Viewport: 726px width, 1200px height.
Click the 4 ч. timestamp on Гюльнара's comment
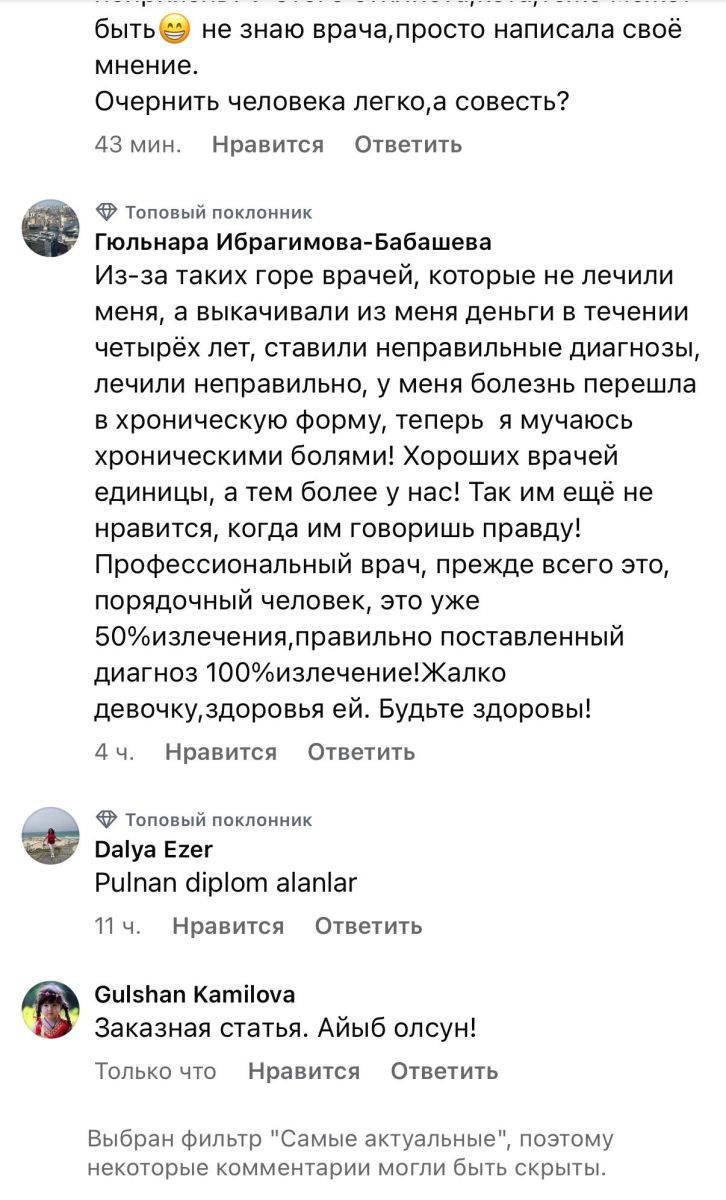click(x=114, y=752)
